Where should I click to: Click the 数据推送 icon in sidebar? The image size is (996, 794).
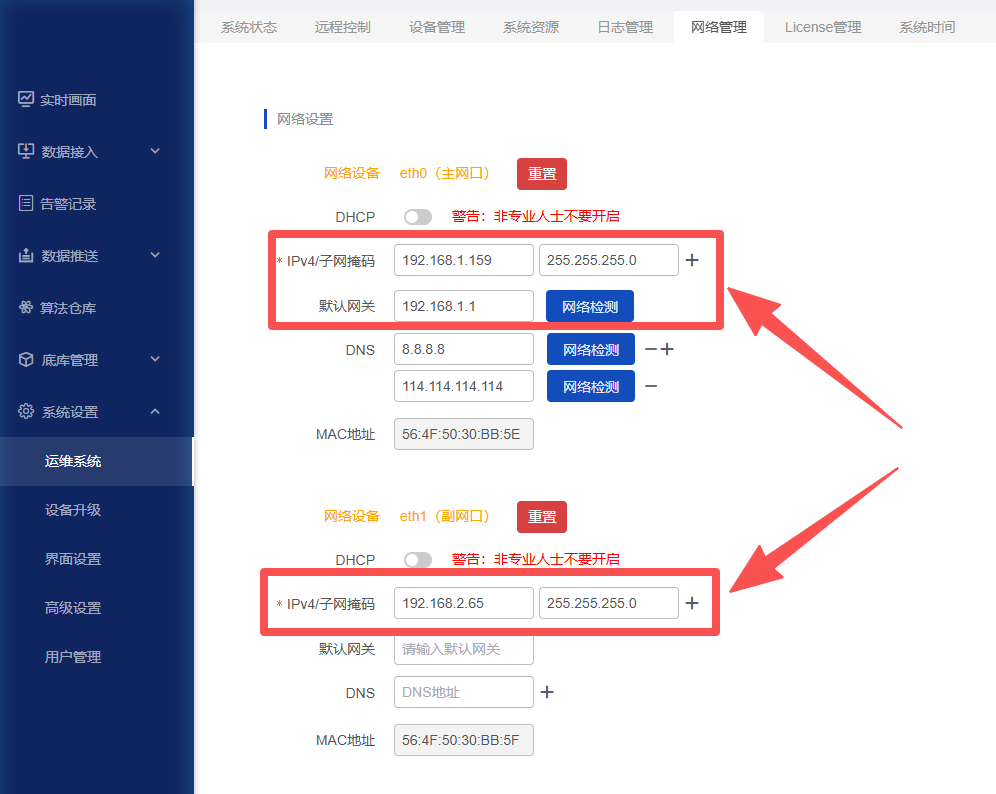click(x=27, y=255)
